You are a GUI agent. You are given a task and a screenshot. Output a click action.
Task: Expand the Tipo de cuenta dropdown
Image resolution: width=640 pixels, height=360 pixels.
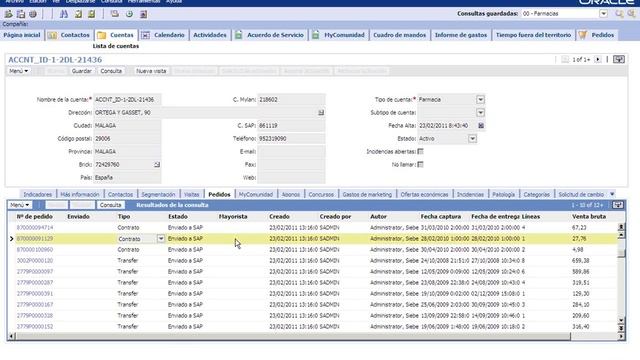(x=480, y=100)
